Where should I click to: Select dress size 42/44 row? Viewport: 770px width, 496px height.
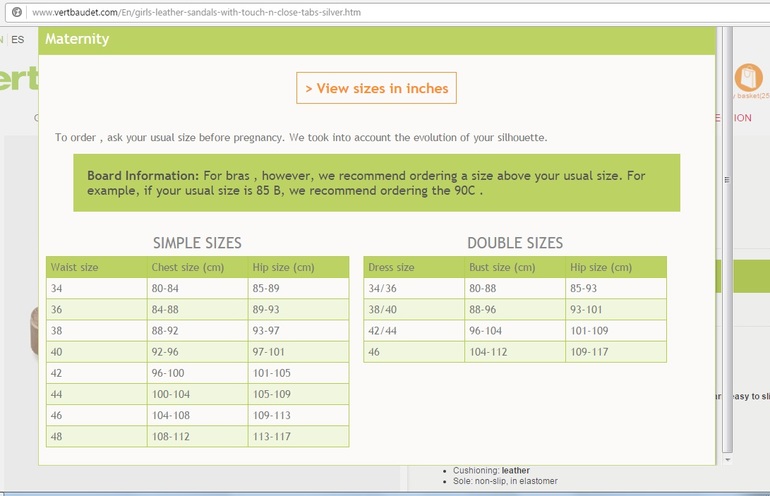coord(514,330)
